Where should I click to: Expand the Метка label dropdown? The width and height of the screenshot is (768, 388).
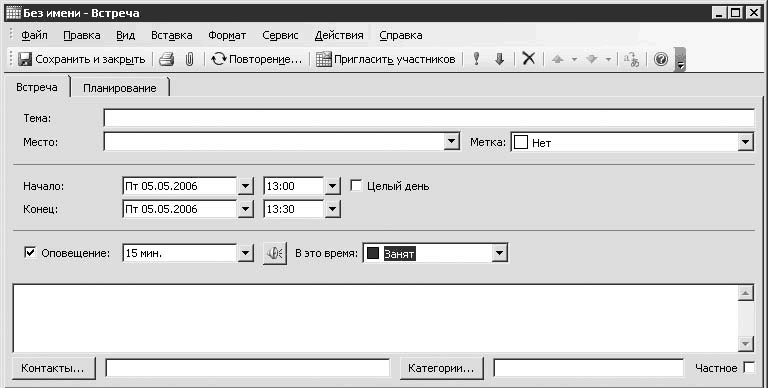click(x=745, y=143)
